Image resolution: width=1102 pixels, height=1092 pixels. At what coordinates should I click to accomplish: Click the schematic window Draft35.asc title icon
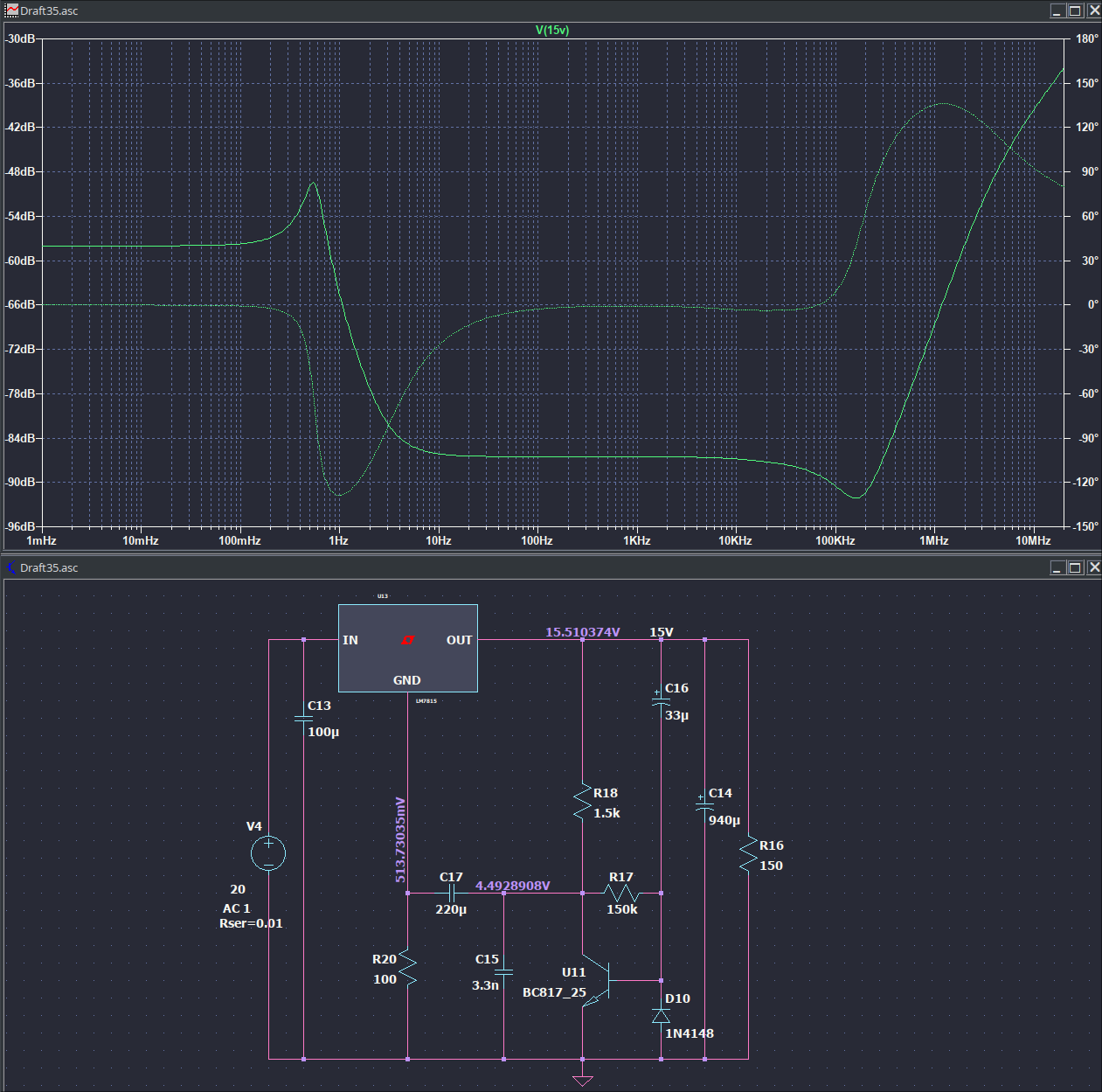[x=11, y=567]
